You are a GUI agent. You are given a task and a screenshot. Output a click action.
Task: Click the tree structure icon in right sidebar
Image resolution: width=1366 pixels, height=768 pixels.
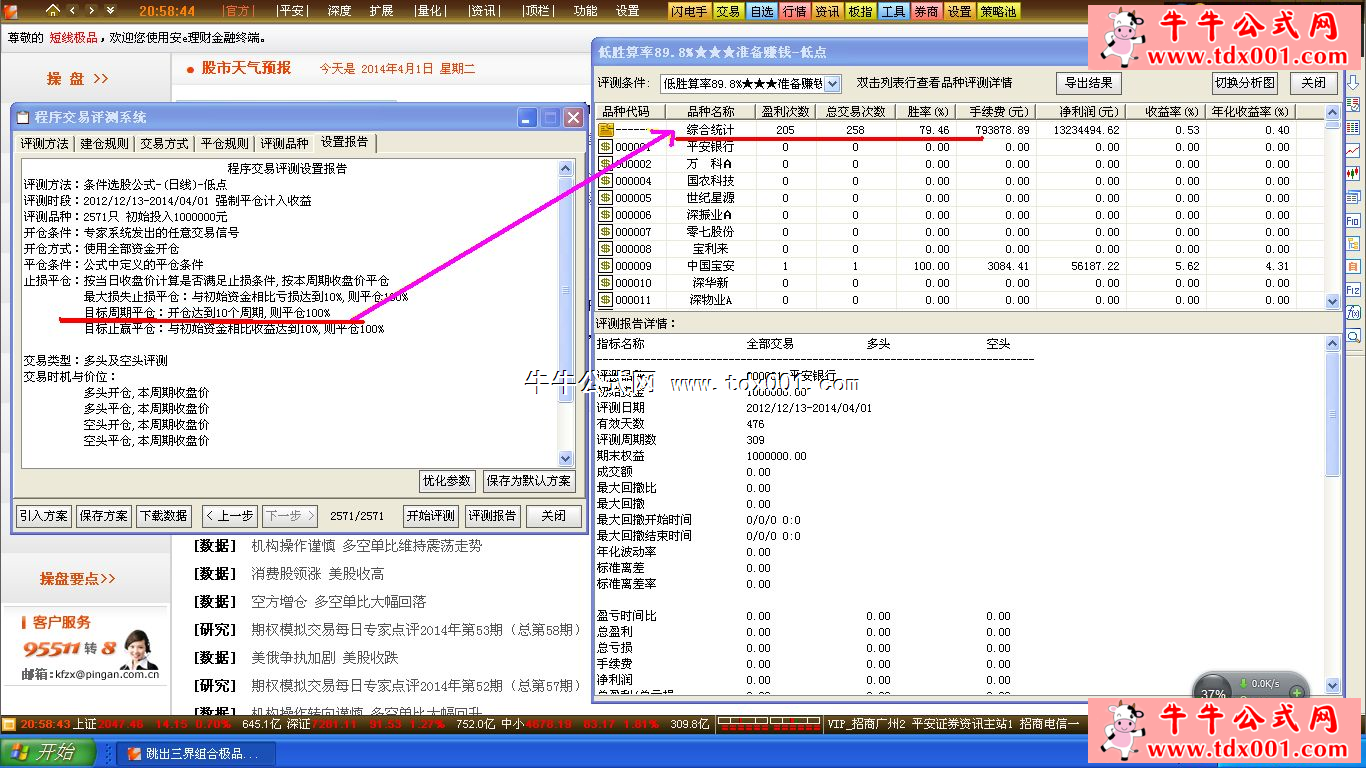pyautogui.click(x=1353, y=243)
